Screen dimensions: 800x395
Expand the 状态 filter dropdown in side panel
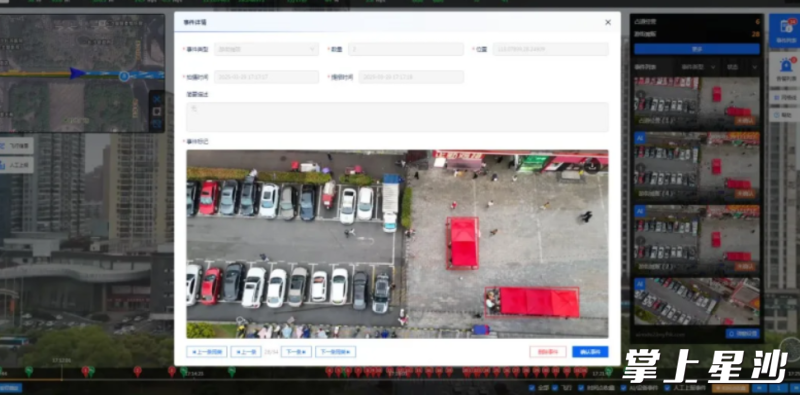coord(742,67)
